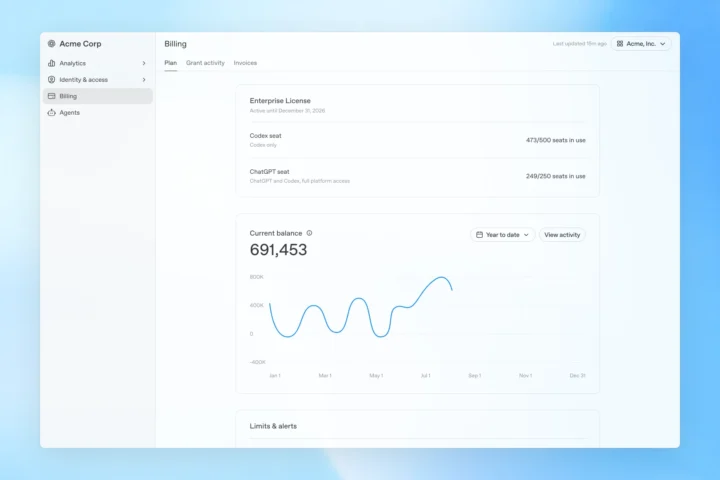Click 'Active until December 31, 2026' text
720x480 pixels.
[287, 111]
